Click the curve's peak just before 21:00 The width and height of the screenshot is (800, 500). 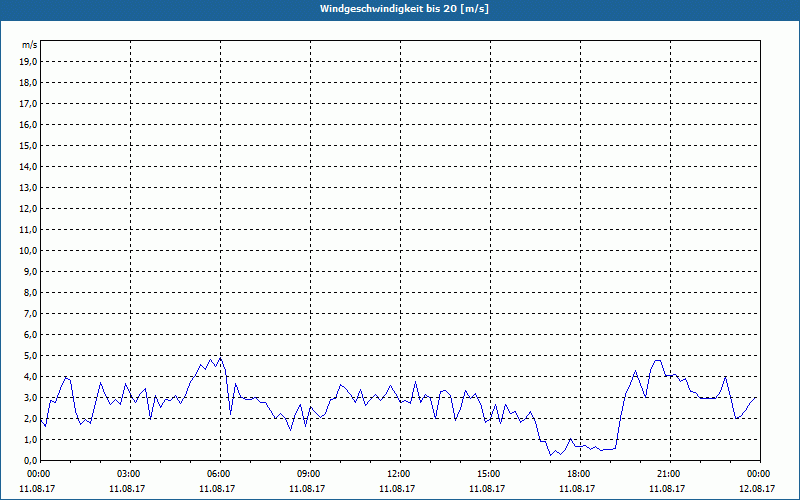657,360
